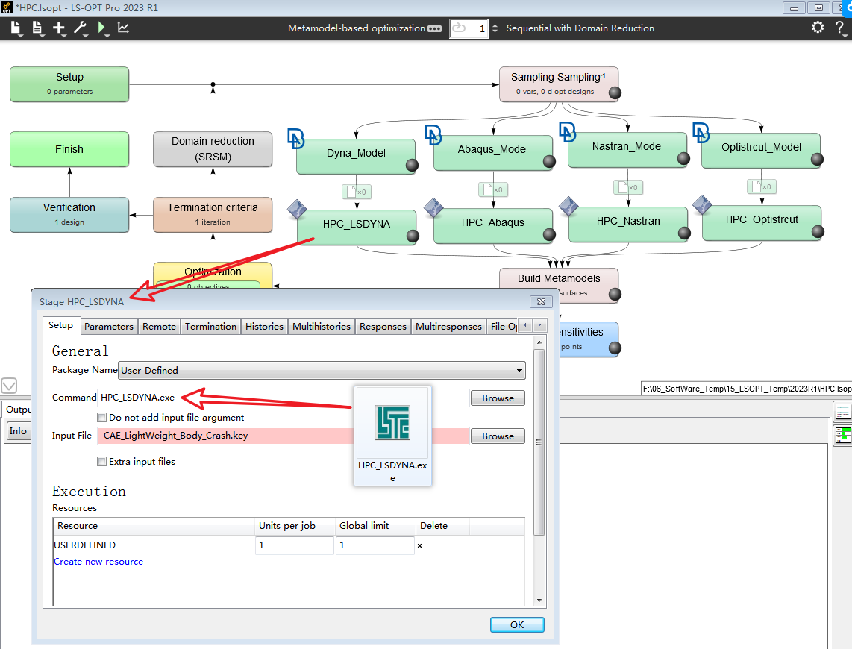853x650 pixels.
Task: Open the Package Name dropdown
Action: [322, 370]
